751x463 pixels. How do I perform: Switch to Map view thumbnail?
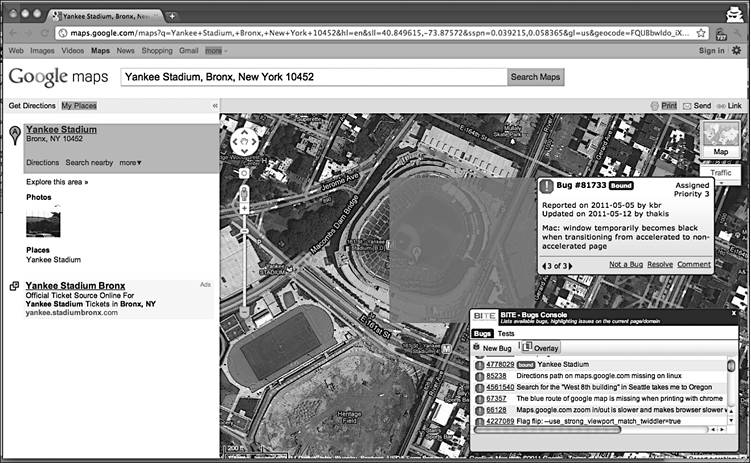click(x=720, y=139)
